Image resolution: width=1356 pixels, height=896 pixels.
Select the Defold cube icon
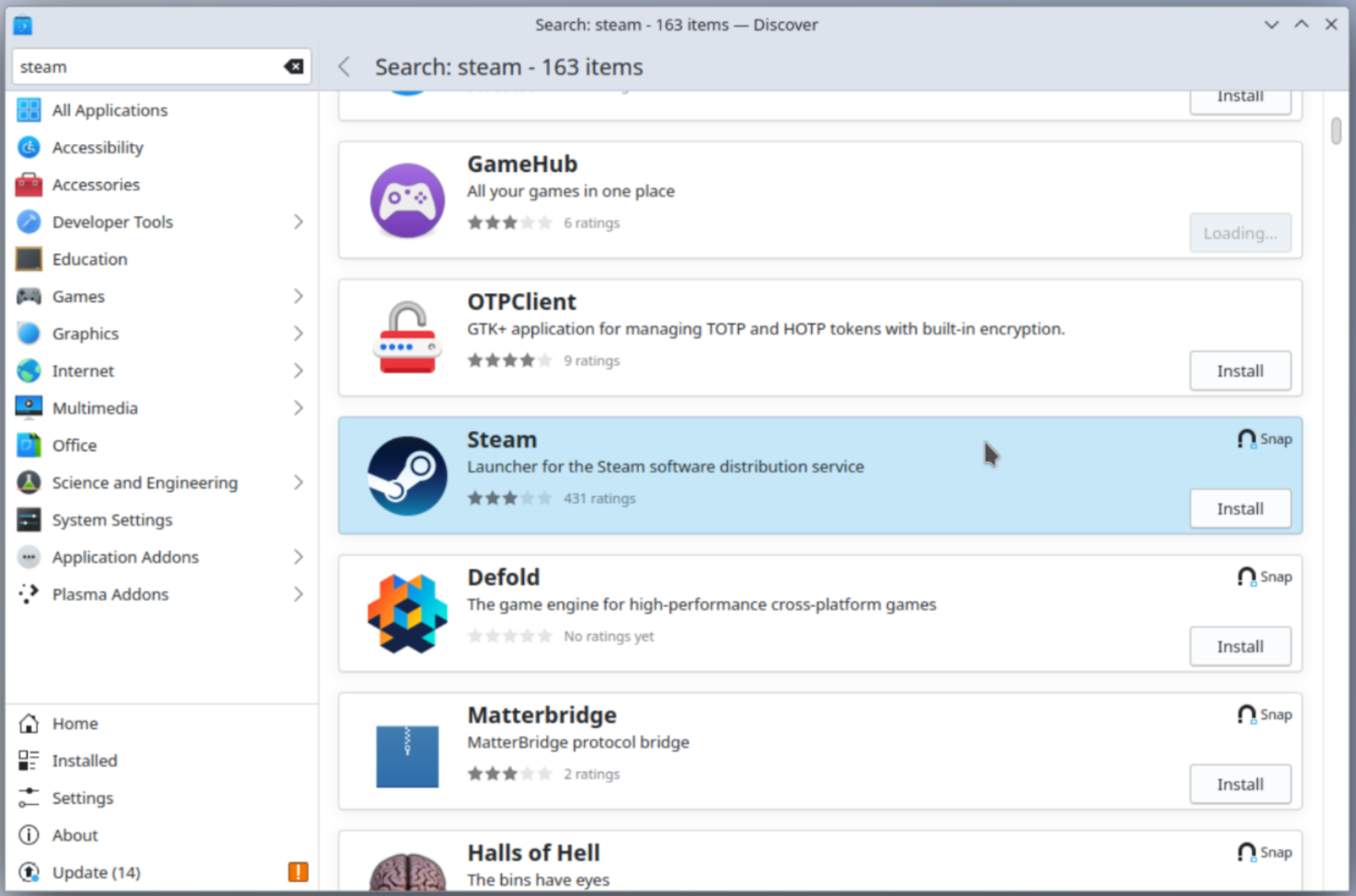pos(407,613)
